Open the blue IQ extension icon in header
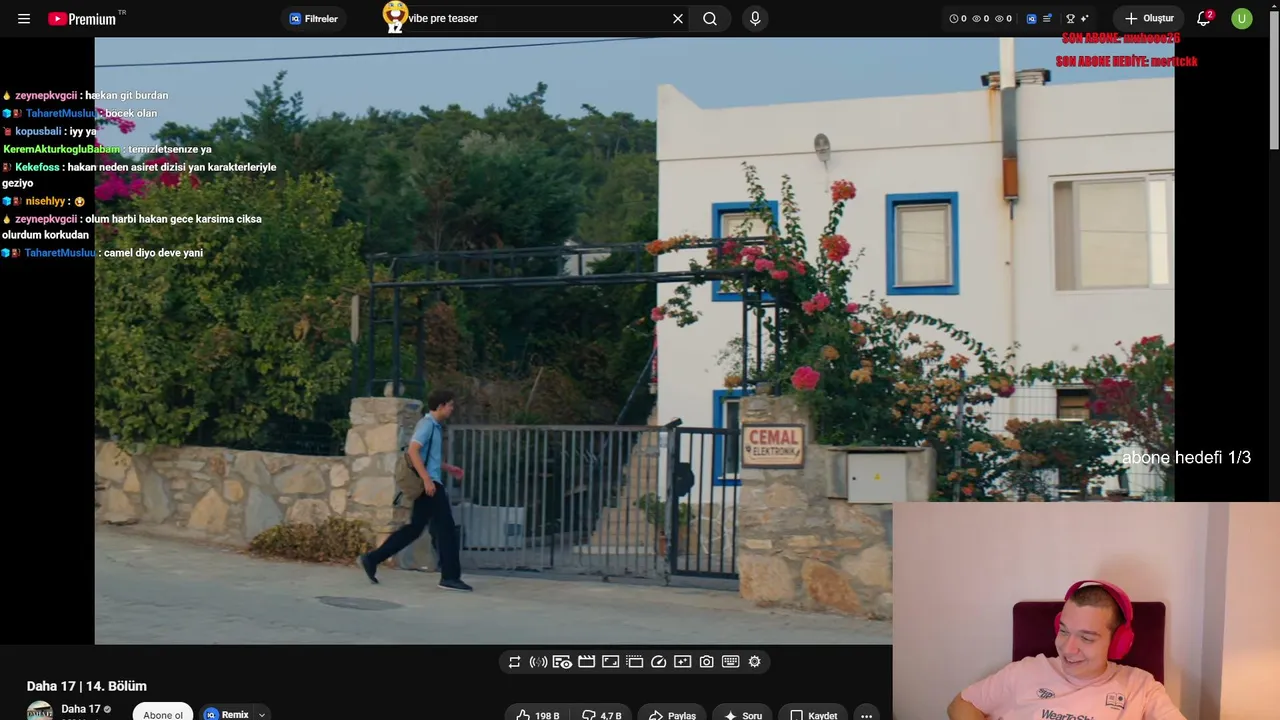 [x=1031, y=19]
